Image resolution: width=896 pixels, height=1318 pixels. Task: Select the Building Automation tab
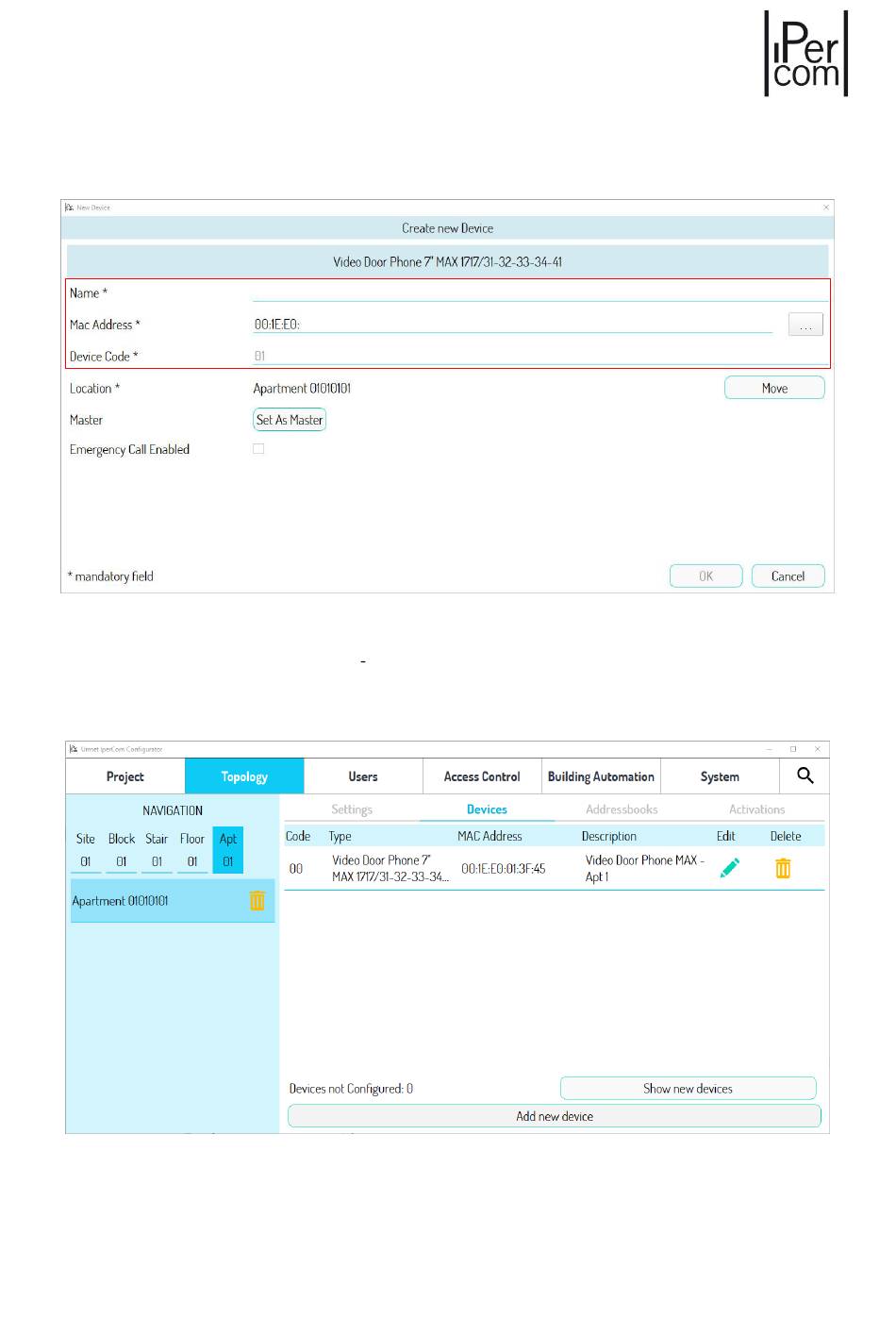click(601, 776)
